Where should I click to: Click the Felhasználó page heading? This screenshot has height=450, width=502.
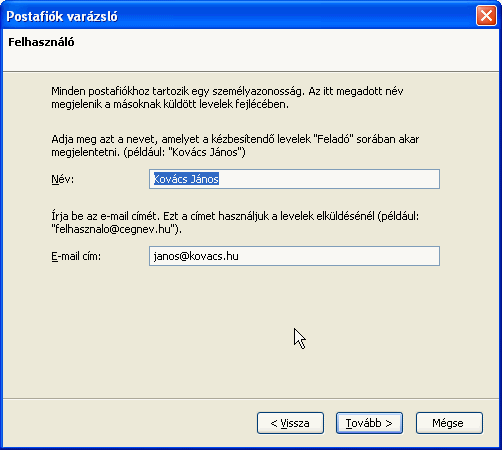click(41, 42)
